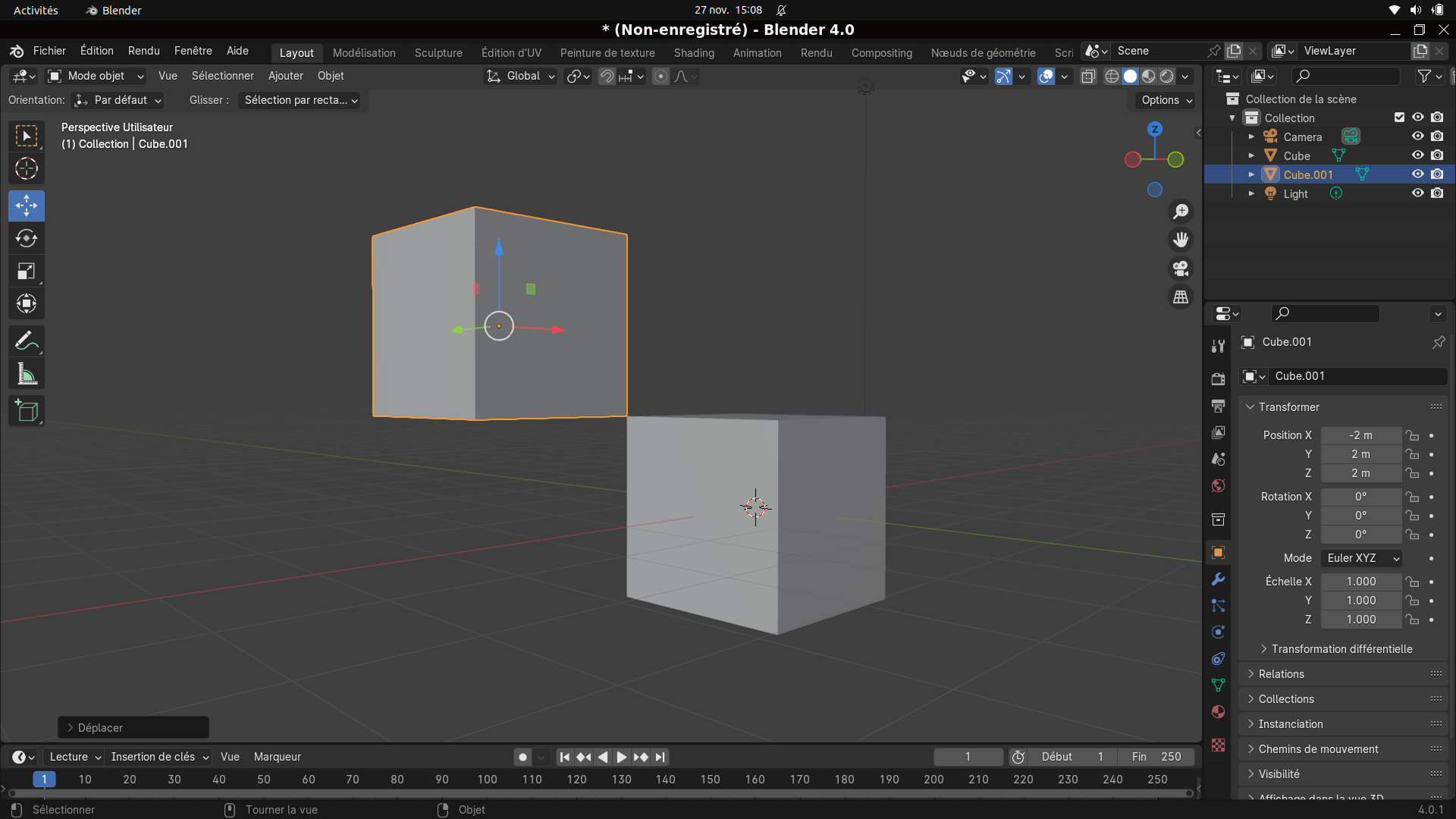Image resolution: width=1456 pixels, height=819 pixels.
Task: Switch to the Sculpture workspace tab
Action: click(x=438, y=53)
